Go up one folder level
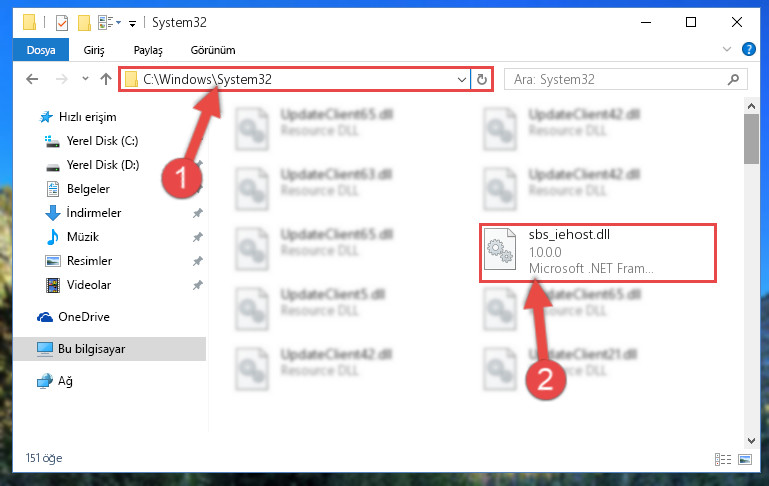 click(105, 79)
